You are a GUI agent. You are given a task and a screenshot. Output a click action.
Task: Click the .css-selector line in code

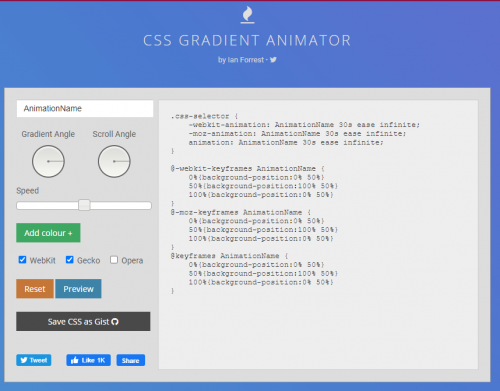tap(205, 116)
